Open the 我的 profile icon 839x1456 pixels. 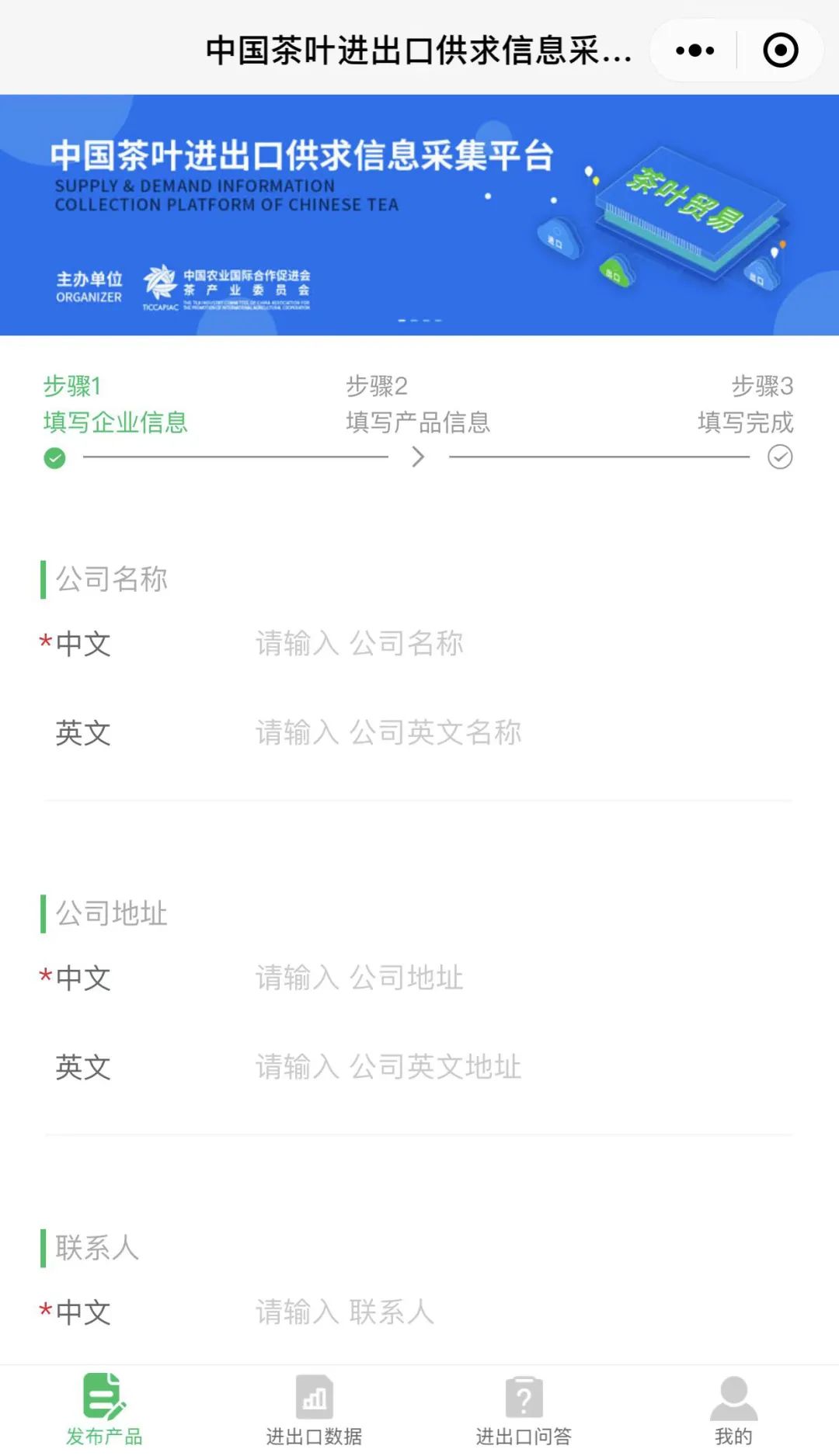tap(733, 1396)
